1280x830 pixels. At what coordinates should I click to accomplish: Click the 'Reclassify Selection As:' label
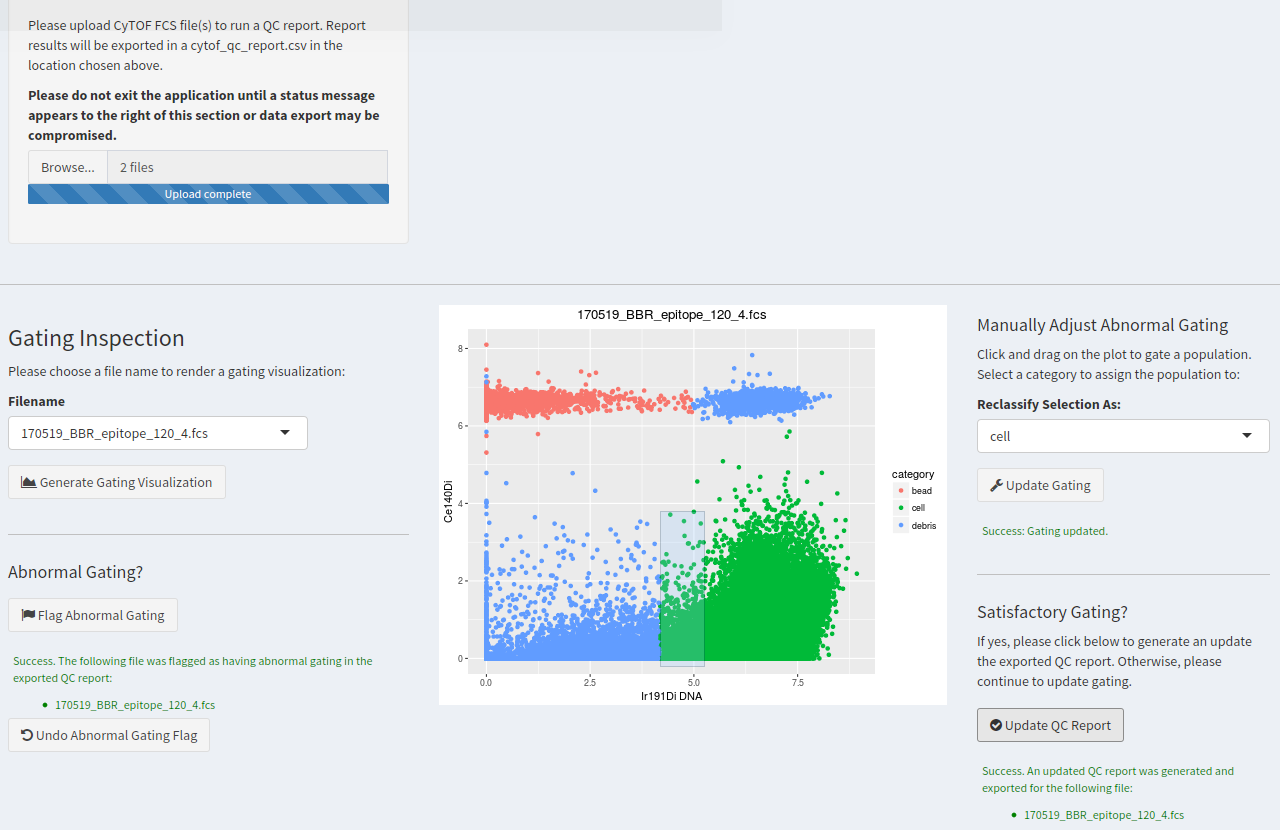[1049, 405]
